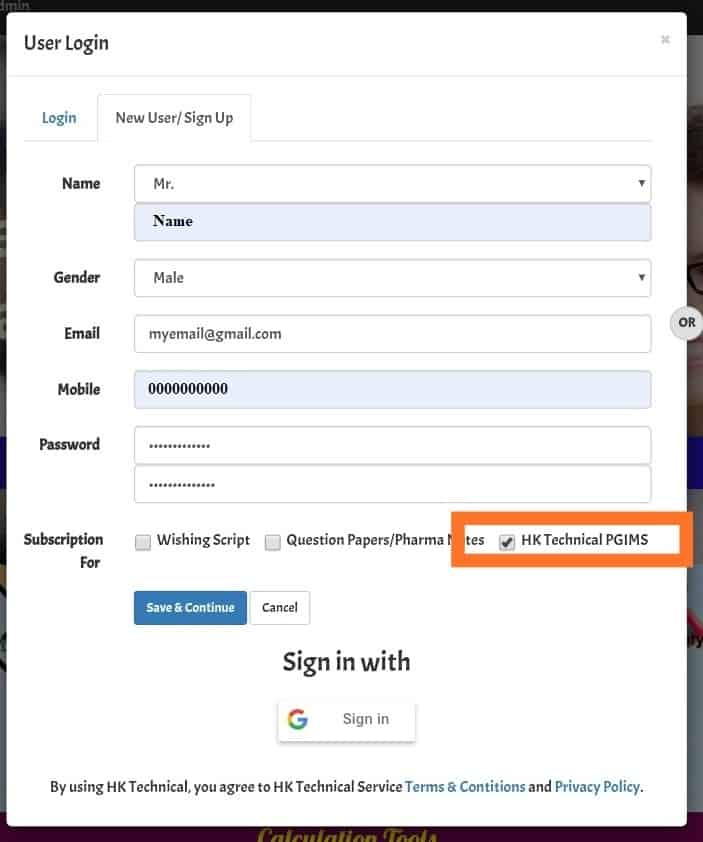The width and height of the screenshot is (703, 842).
Task: Sign in with the Google button
Action: point(346,719)
